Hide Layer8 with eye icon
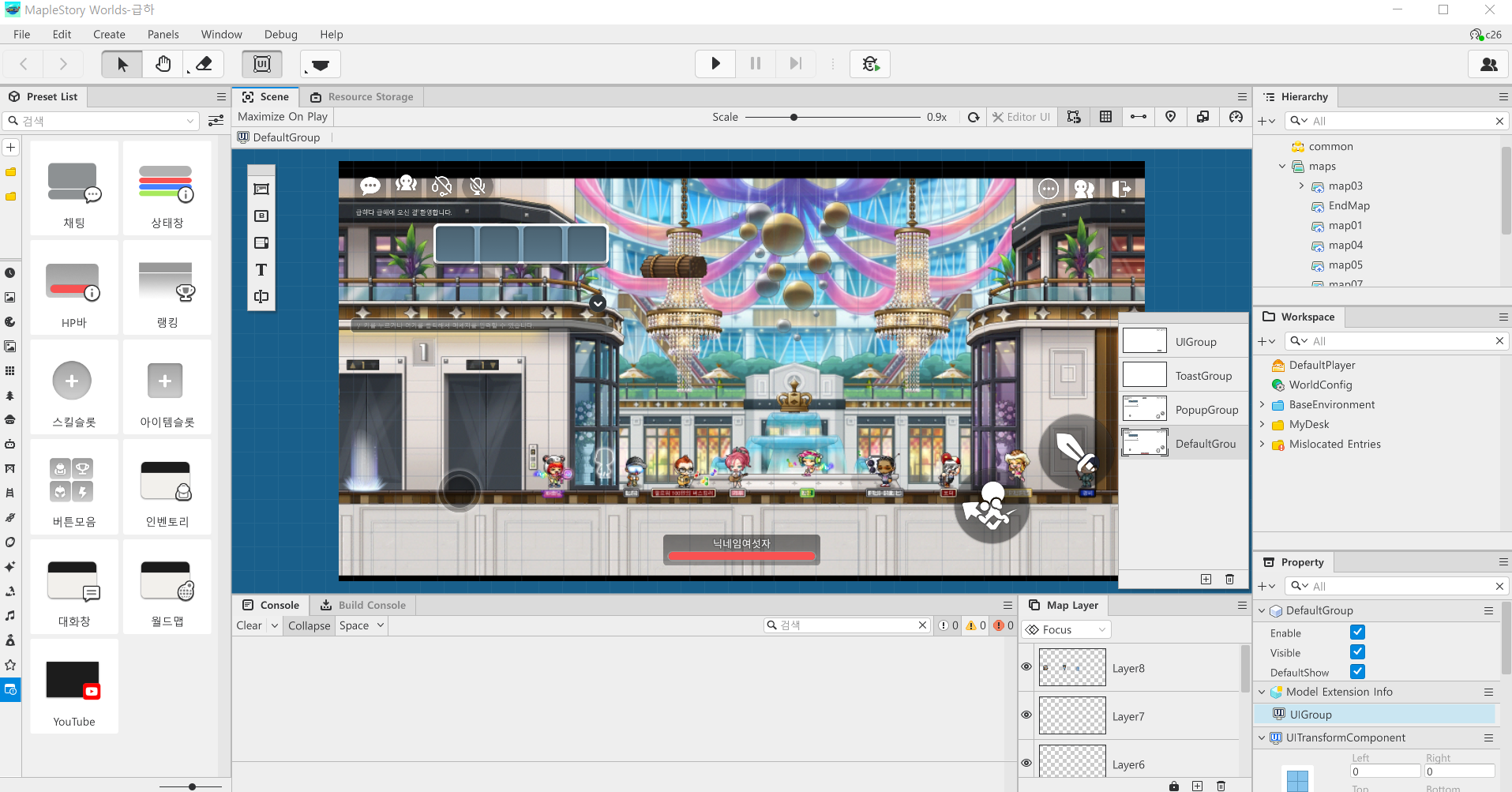The image size is (1512, 792). [1026, 667]
